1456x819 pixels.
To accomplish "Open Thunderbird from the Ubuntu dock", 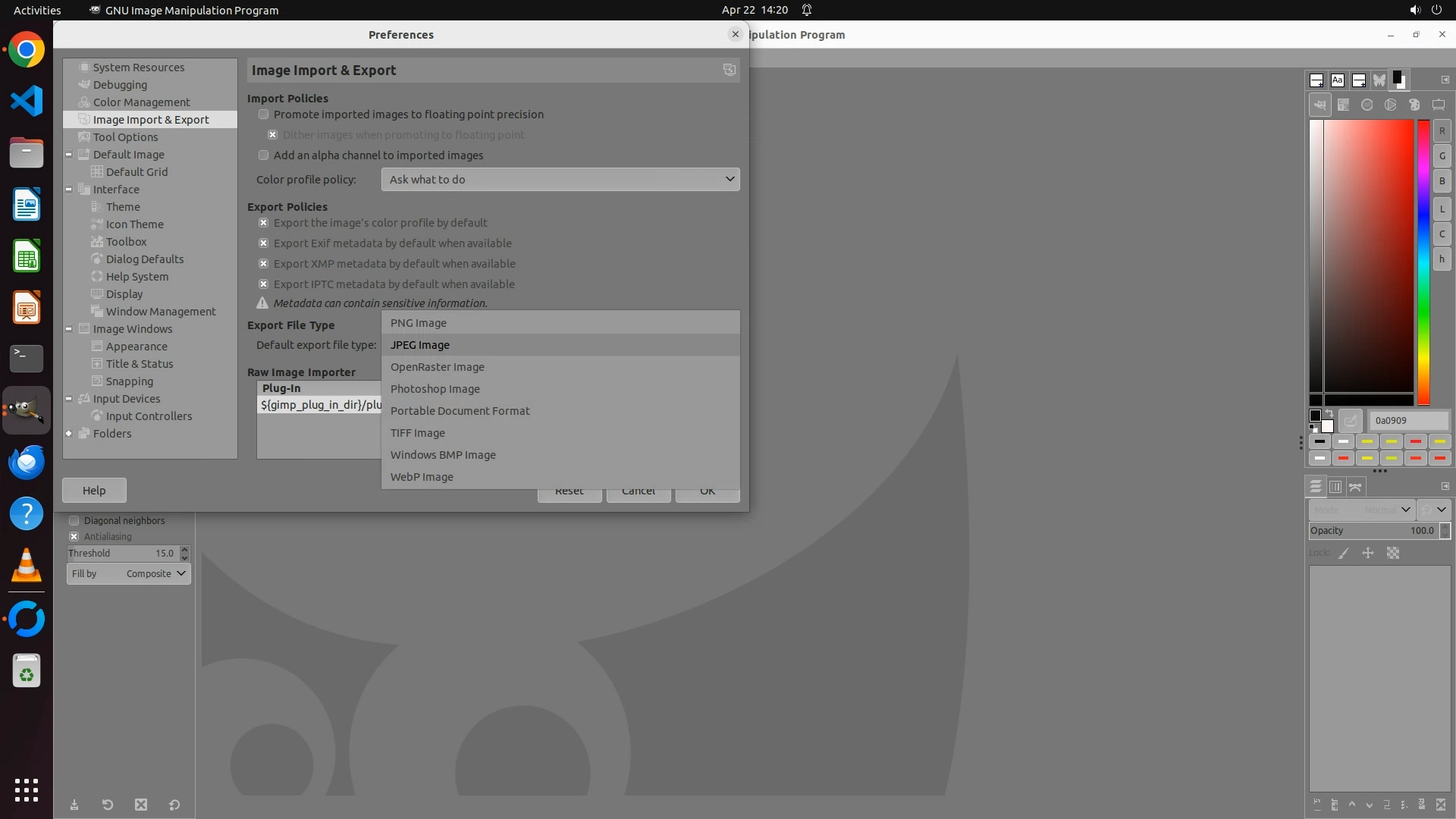I will [x=27, y=462].
